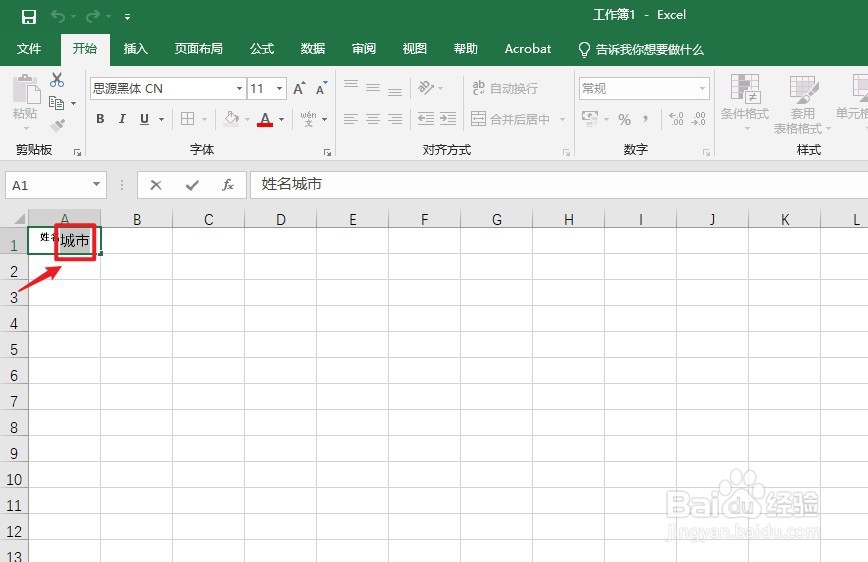
Task: Click the wén phonetic guide icon
Action: click(308, 118)
